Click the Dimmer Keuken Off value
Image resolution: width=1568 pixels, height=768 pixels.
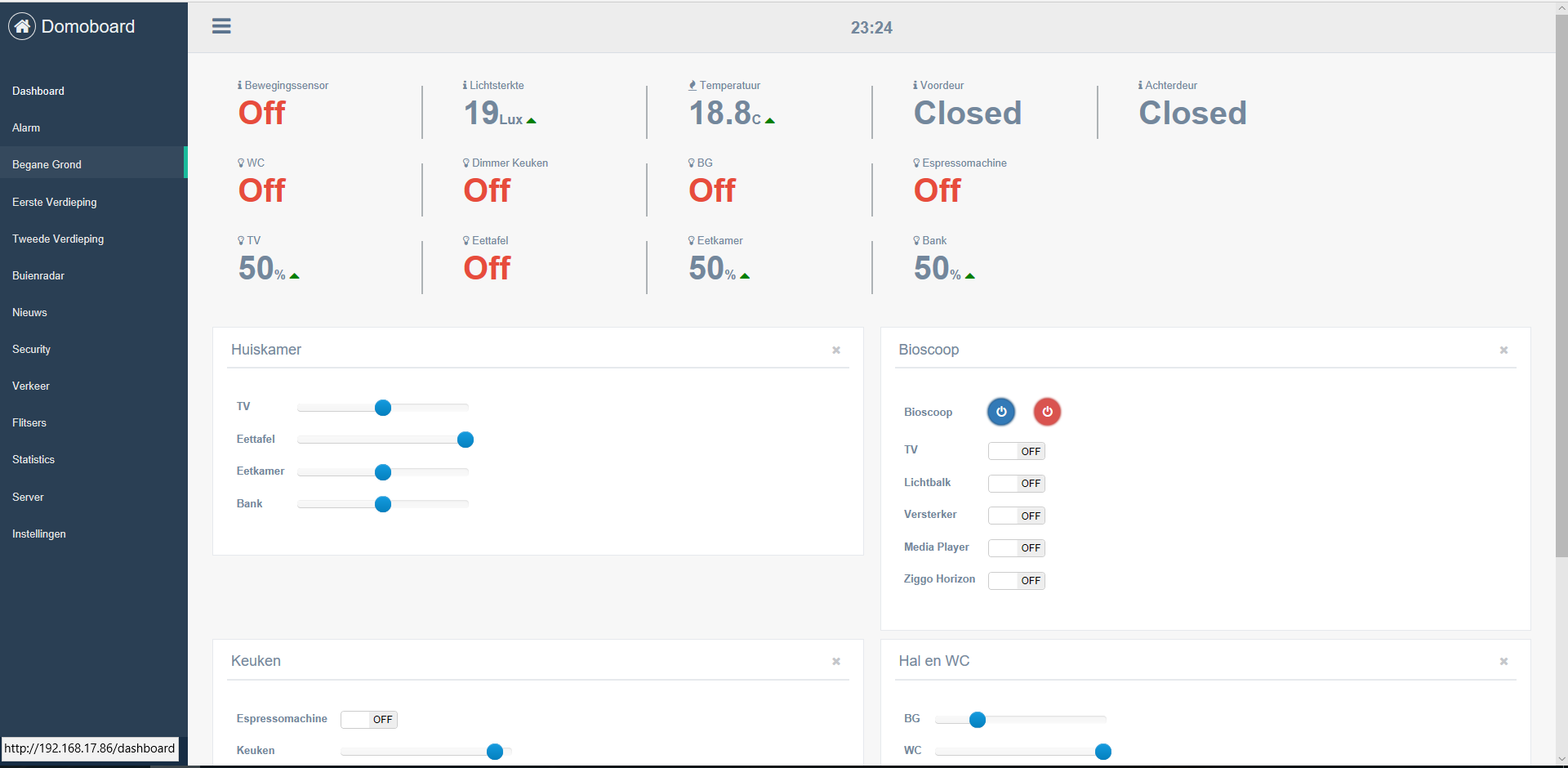point(487,190)
